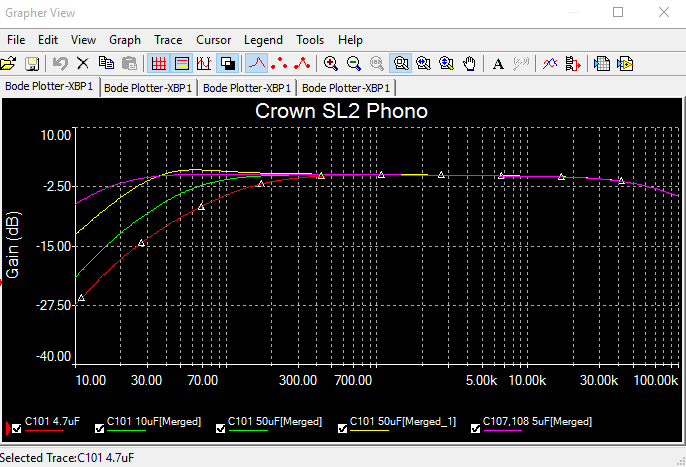Select the active first Bode Plotter-XBP1 tab
This screenshot has height=467, width=686.
(x=49, y=86)
